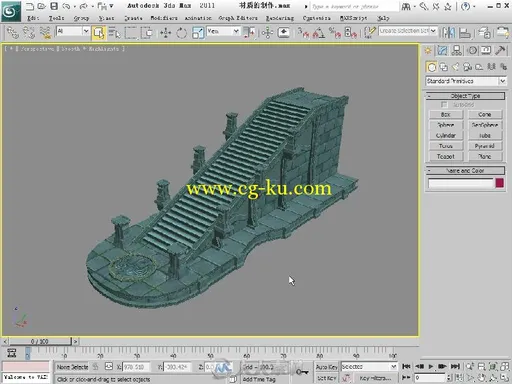Activate the Select Object tool

[98, 33]
